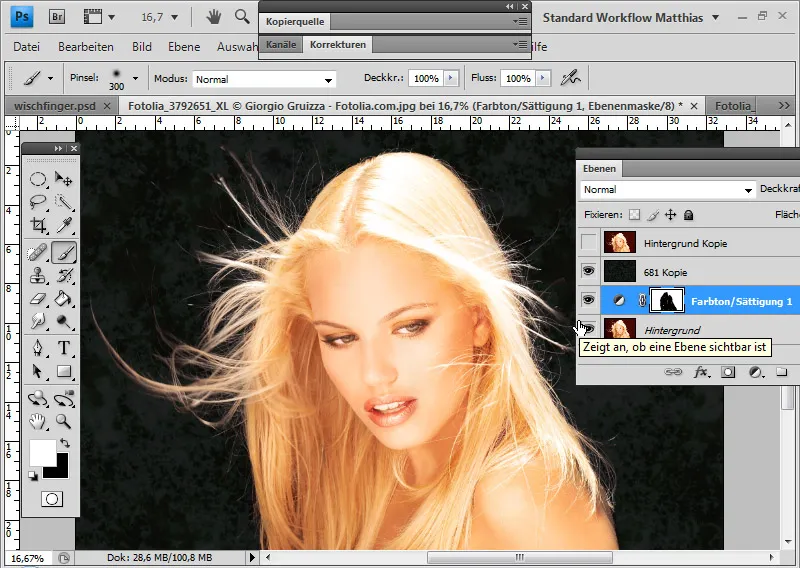Viewport: 800px width, 568px height.
Task: Select the 3D Orbit camera tool
Action: point(64,399)
